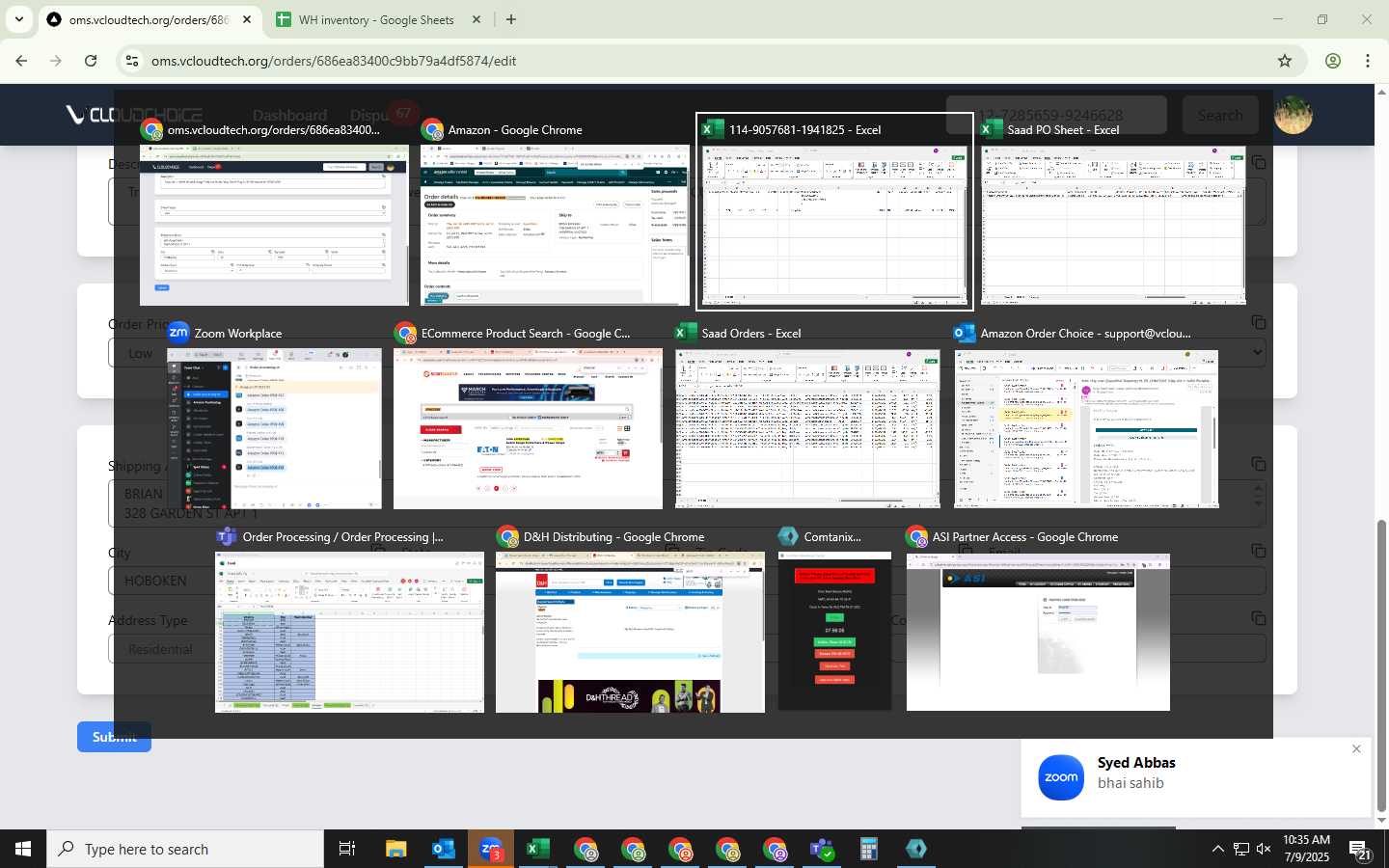Switch to the WH inventory - Google Sheets tab
Image resolution: width=1389 pixels, height=868 pixels.
click(376, 19)
